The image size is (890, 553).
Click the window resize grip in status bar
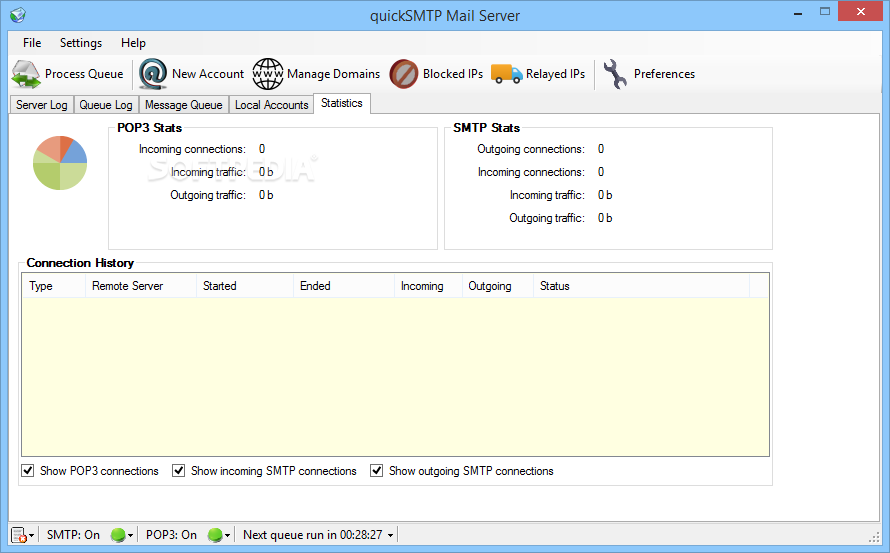click(x=874, y=537)
